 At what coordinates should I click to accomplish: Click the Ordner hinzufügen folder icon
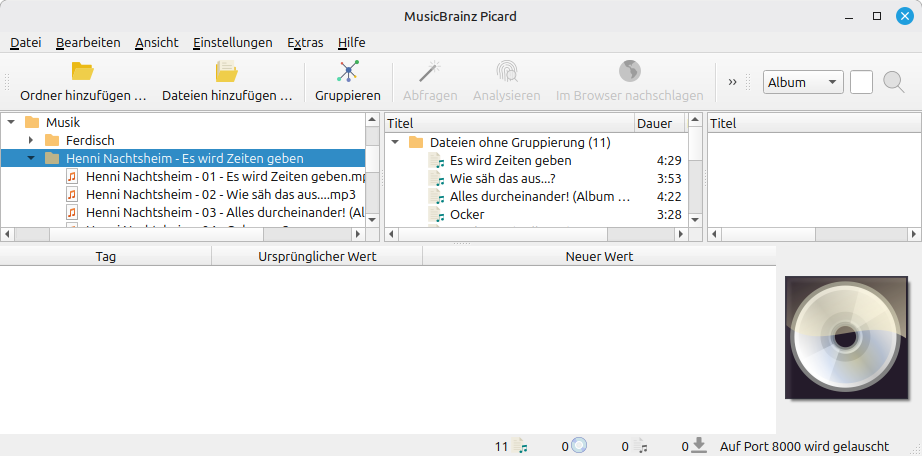click(x=82, y=72)
